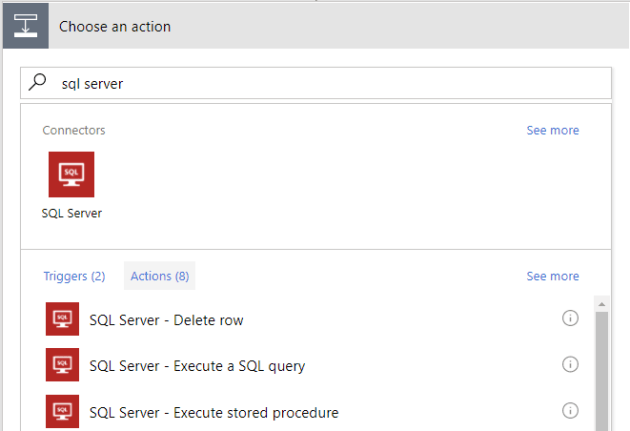Viewport: 630px width, 431px height.
Task: Show info for Delete row action
Action: (570, 319)
